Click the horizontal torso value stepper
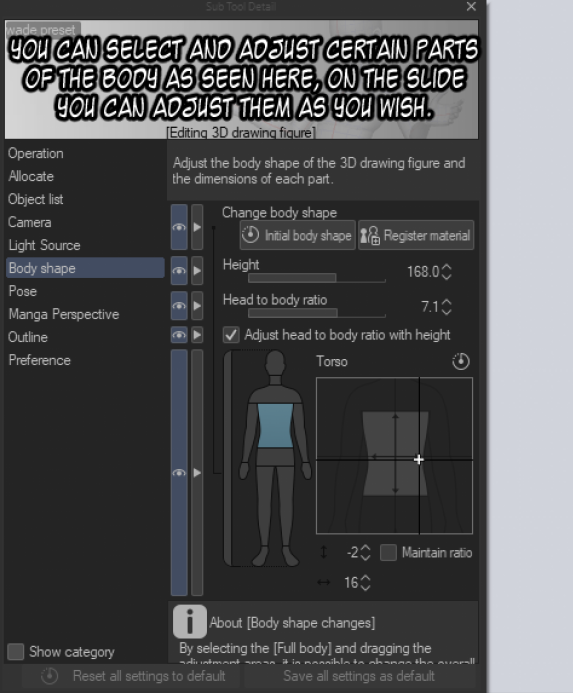The width and height of the screenshot is (573, 693). tap(366, 583)
